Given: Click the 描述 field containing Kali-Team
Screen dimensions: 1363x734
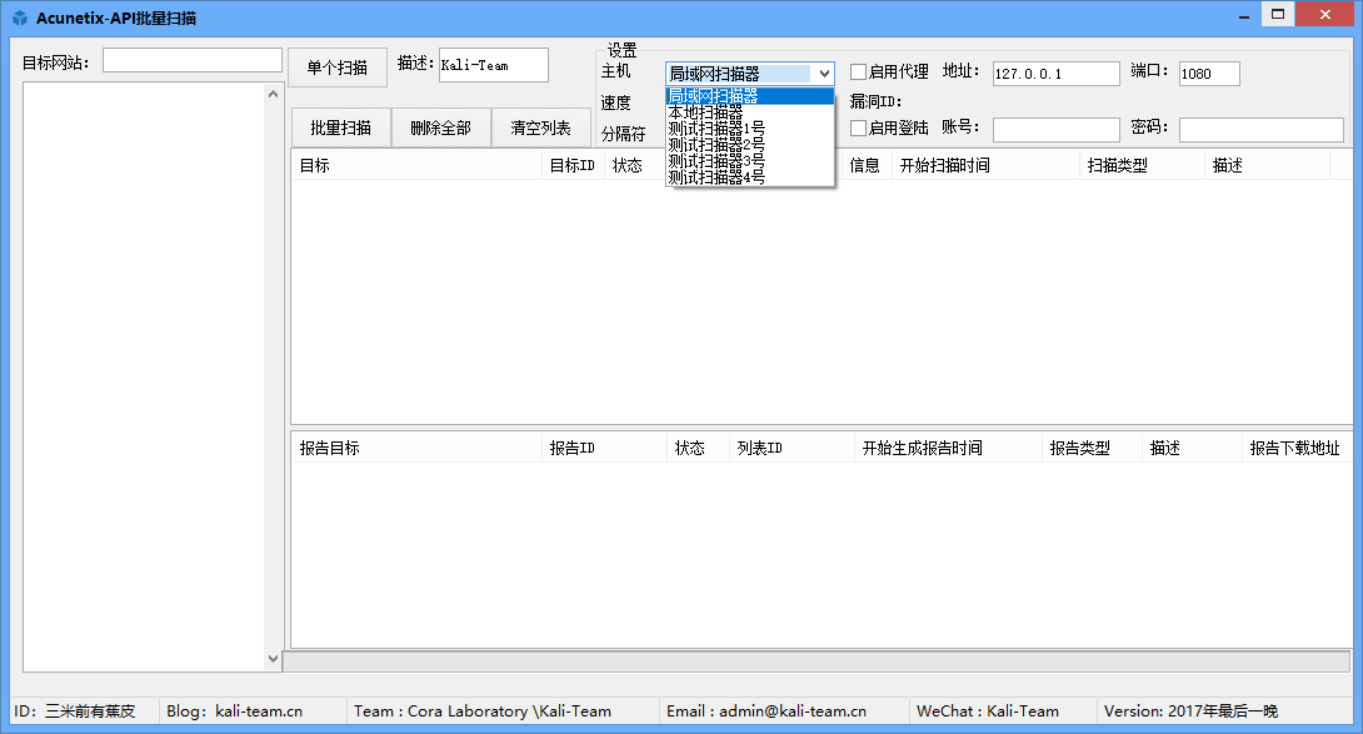Looking at the screenshot, I should coord(494,65).
